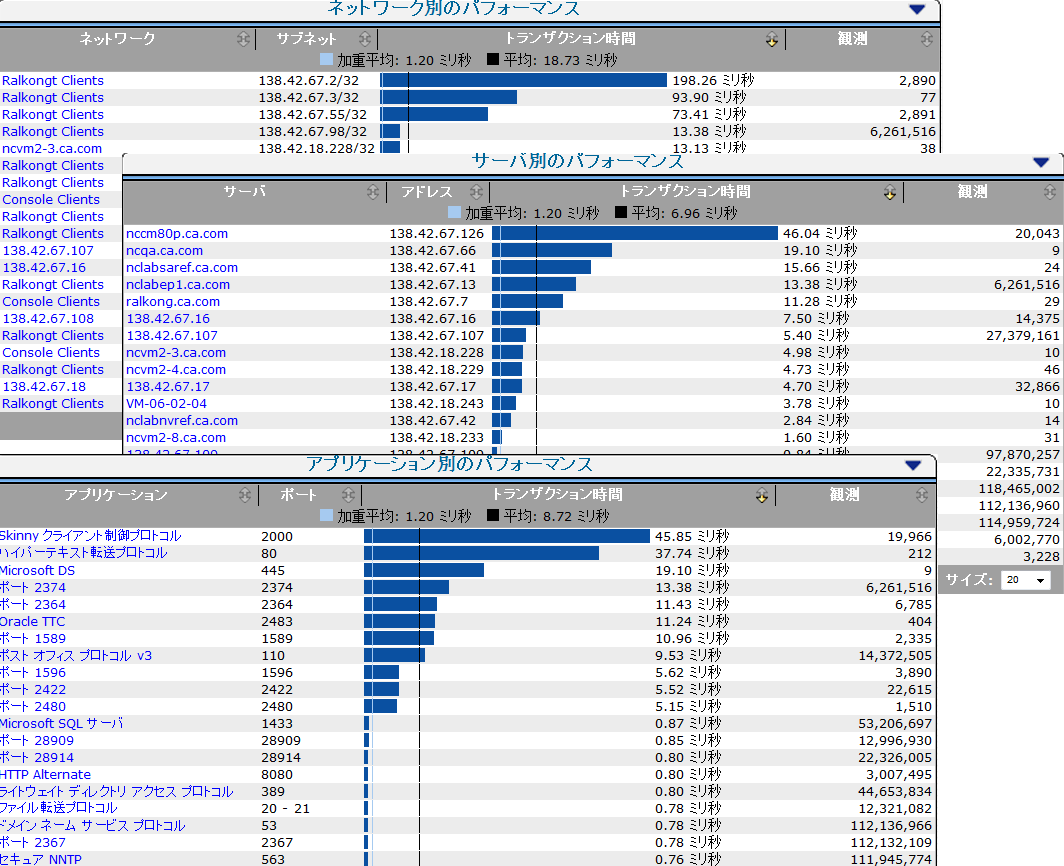The image size is (1064, 866).
Task: Sort network table by ネットワーク column icon
Action: click(243, 39)
